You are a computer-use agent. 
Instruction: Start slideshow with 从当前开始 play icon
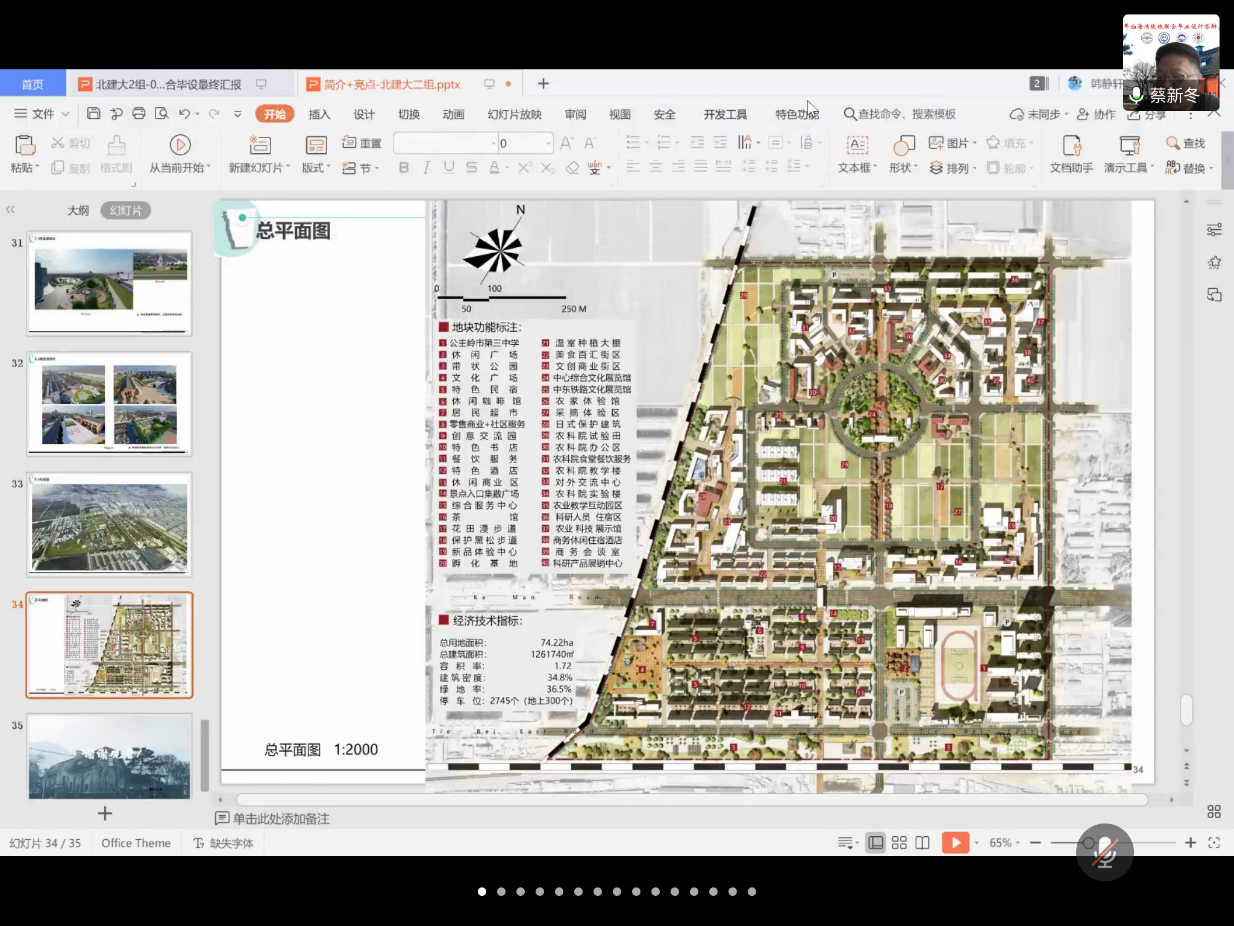pos(180,145)
